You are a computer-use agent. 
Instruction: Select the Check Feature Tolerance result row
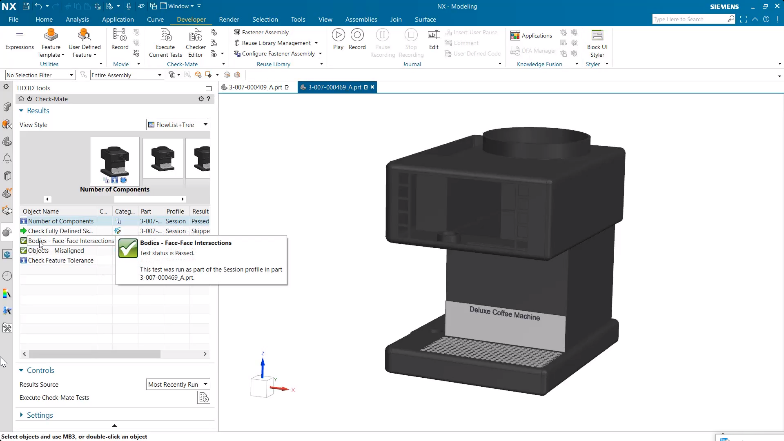coord(60,260)
